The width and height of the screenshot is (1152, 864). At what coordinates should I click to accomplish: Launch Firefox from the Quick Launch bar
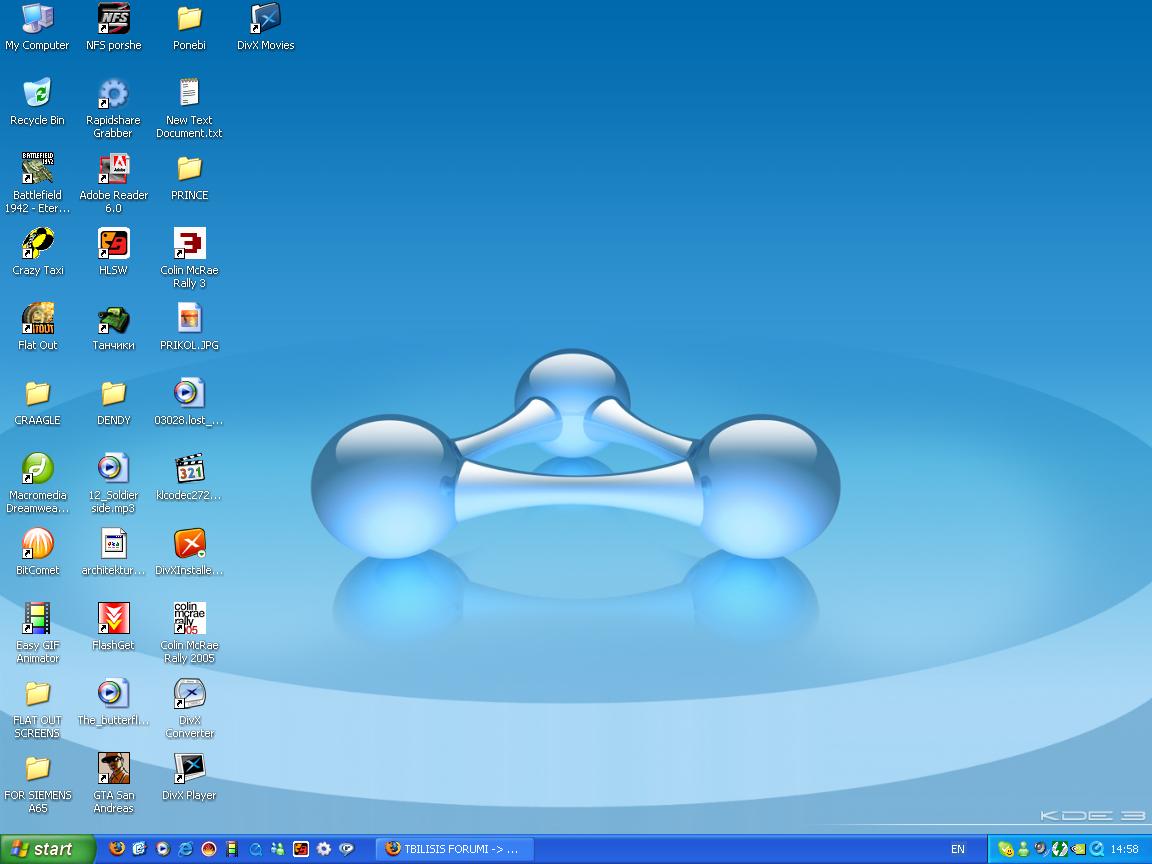tap(117, 849)
